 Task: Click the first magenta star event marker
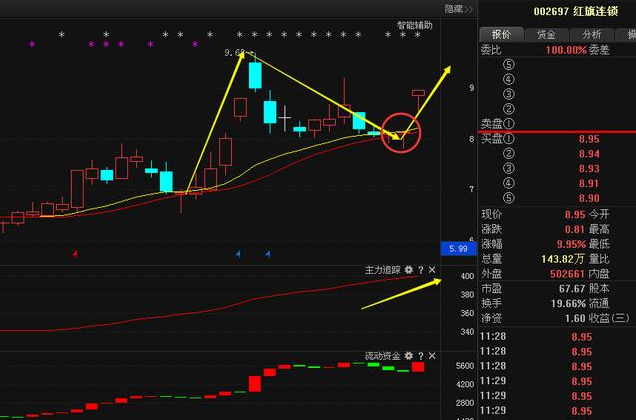31,44
